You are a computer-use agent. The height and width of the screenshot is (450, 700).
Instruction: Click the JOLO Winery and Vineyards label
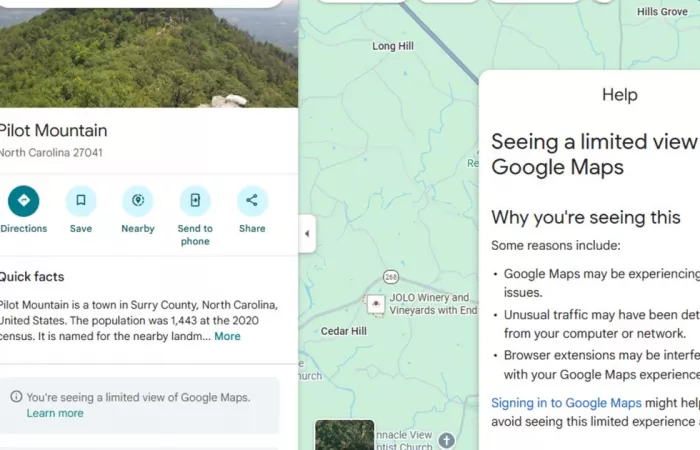(432, 304)
